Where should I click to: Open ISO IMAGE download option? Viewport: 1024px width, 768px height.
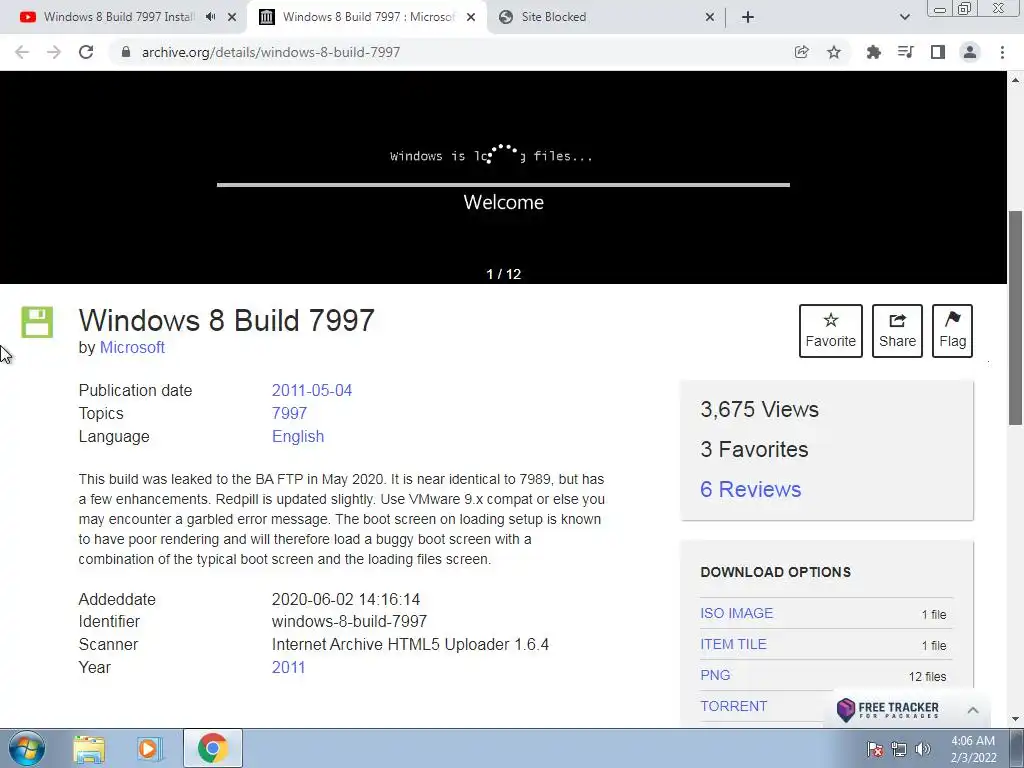click(x=736, y=613)
